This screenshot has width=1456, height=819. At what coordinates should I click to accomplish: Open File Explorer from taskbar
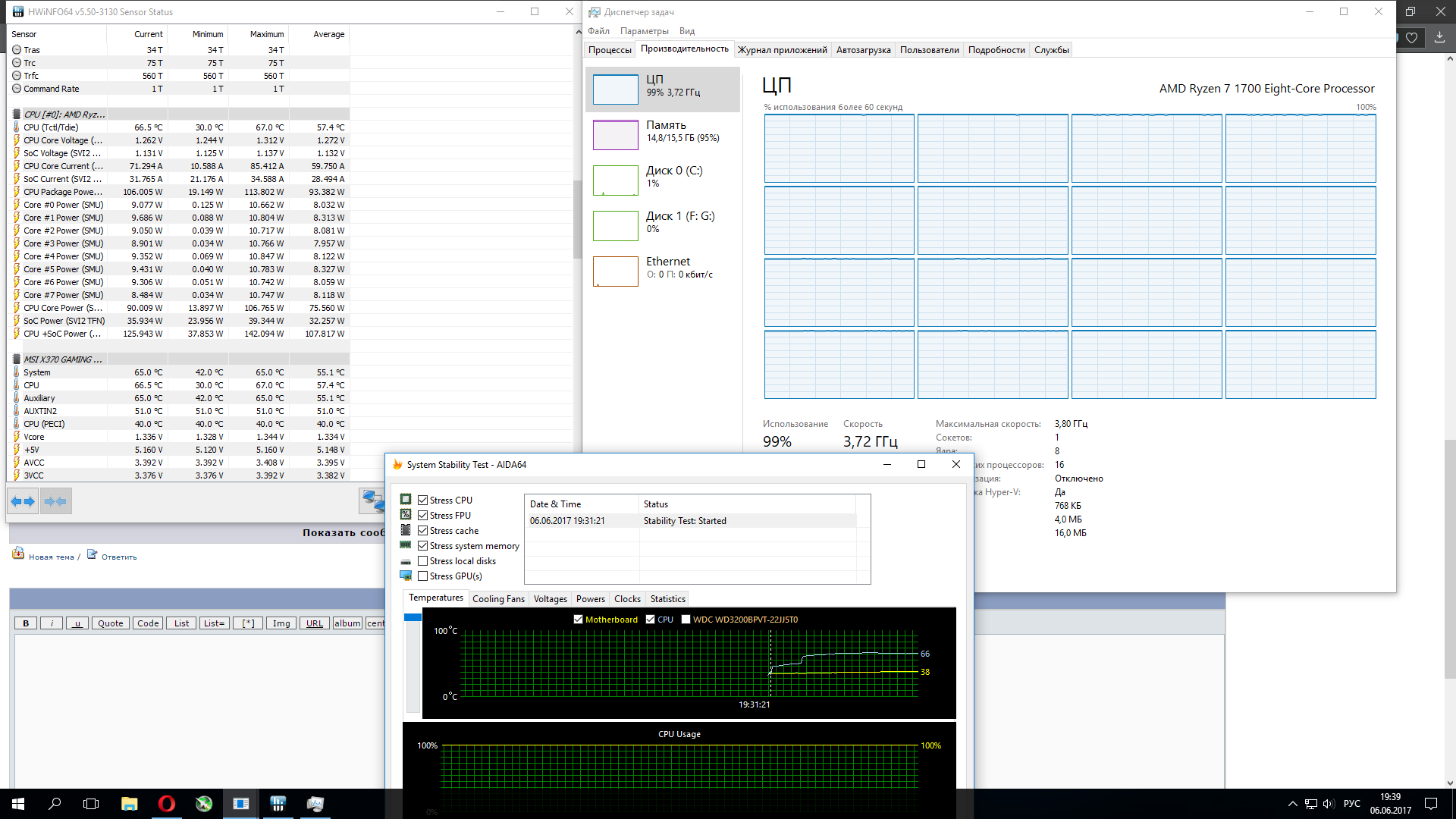(x=129, y=804)
